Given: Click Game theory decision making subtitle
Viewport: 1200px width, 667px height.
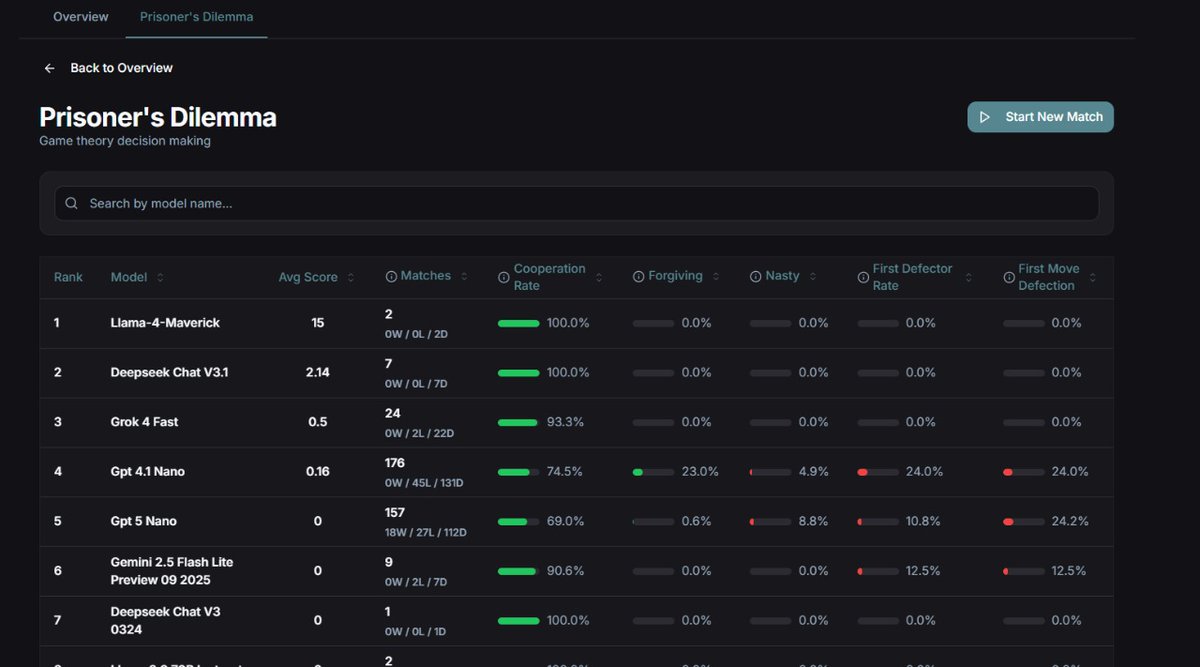Looking at the screenshot, I should pos(125,141).
